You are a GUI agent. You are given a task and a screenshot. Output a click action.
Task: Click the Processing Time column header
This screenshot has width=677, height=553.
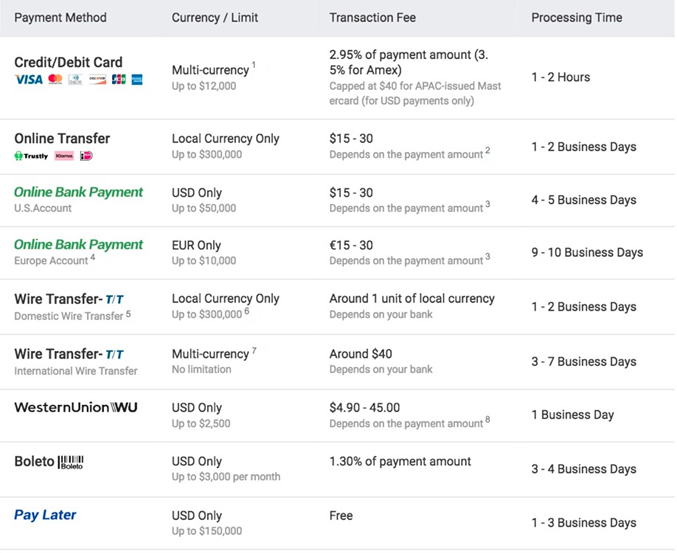point(576,18)
